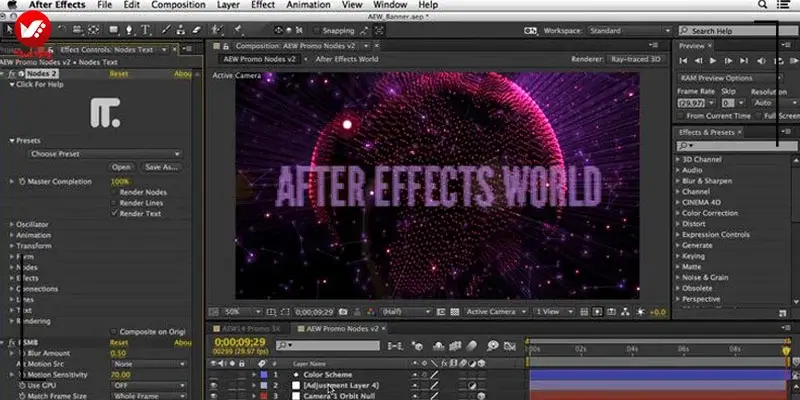This screenshot has width=800, height=400.
Task: Select the Unified Camera tool
Action: [78, 30]
